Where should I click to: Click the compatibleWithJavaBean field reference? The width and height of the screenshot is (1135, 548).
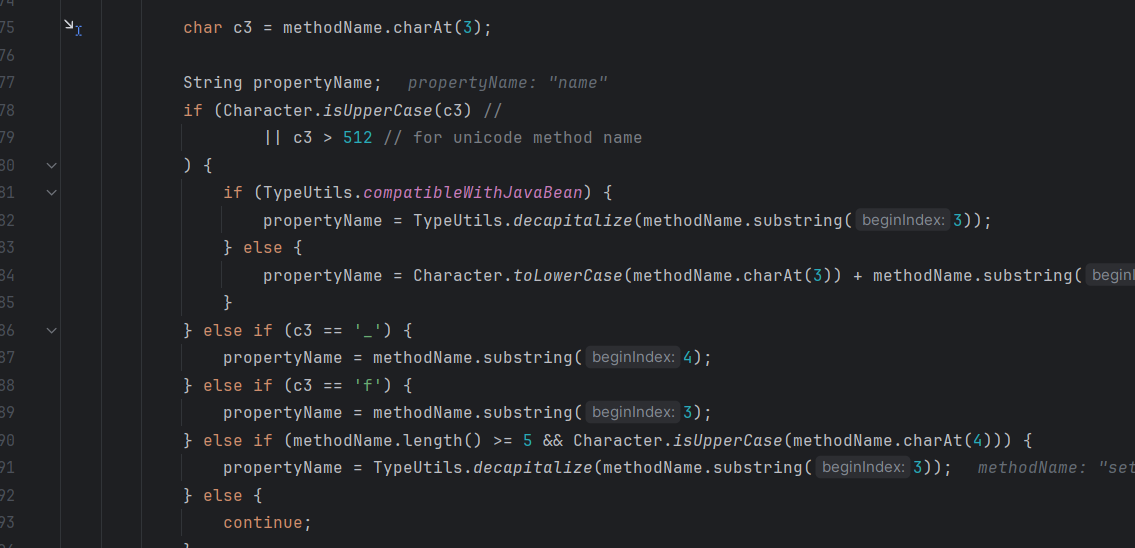pos(473,192)
